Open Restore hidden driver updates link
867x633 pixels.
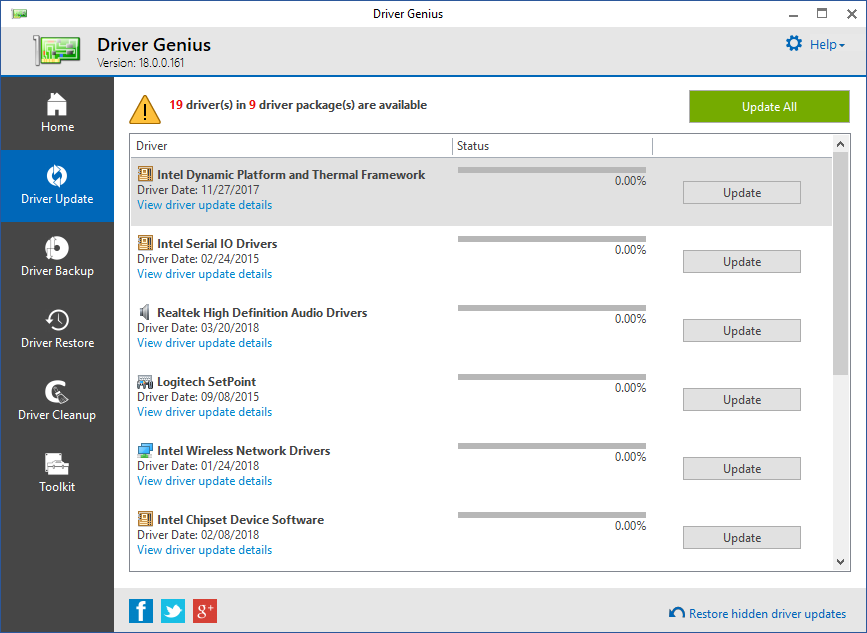767,614
